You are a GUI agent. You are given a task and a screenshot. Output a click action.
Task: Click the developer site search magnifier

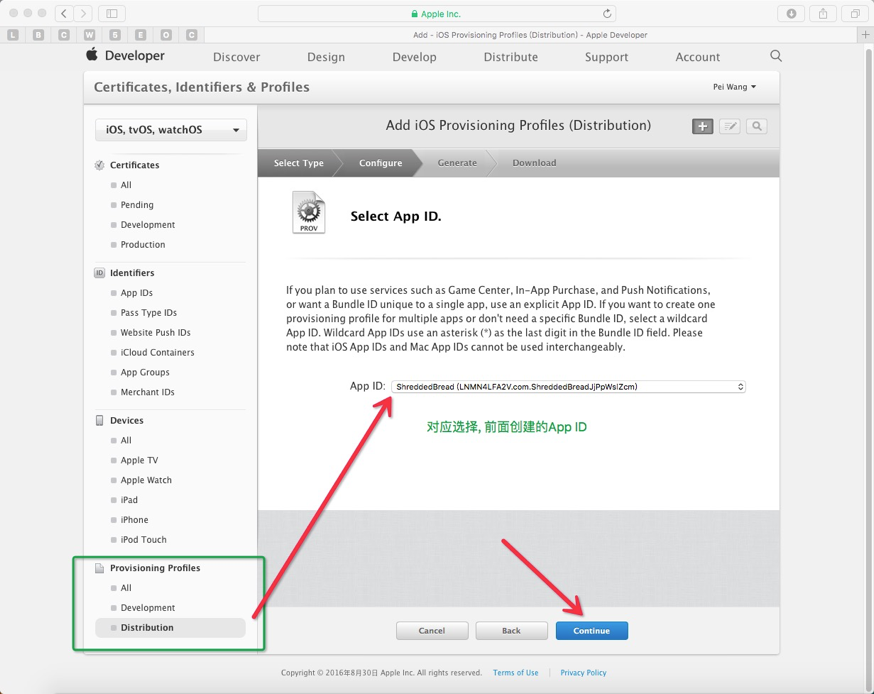[x=775, y=56]
